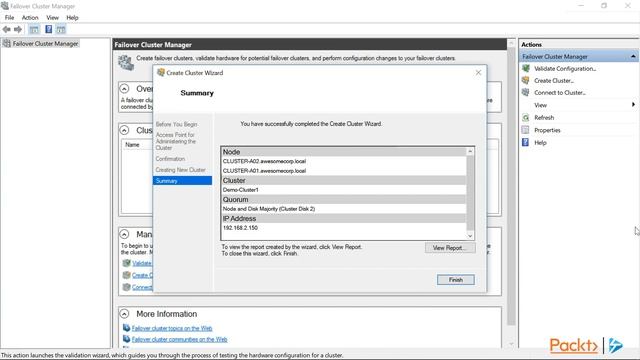Viewport: 640px width, 360px height.
Task: Open the Action menu
Action: click(30, 18)
